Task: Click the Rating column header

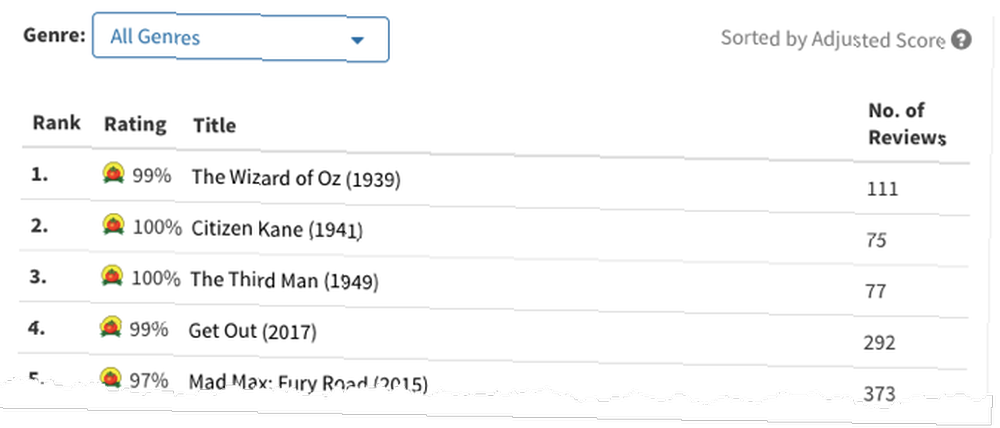Action: [135, 124]
